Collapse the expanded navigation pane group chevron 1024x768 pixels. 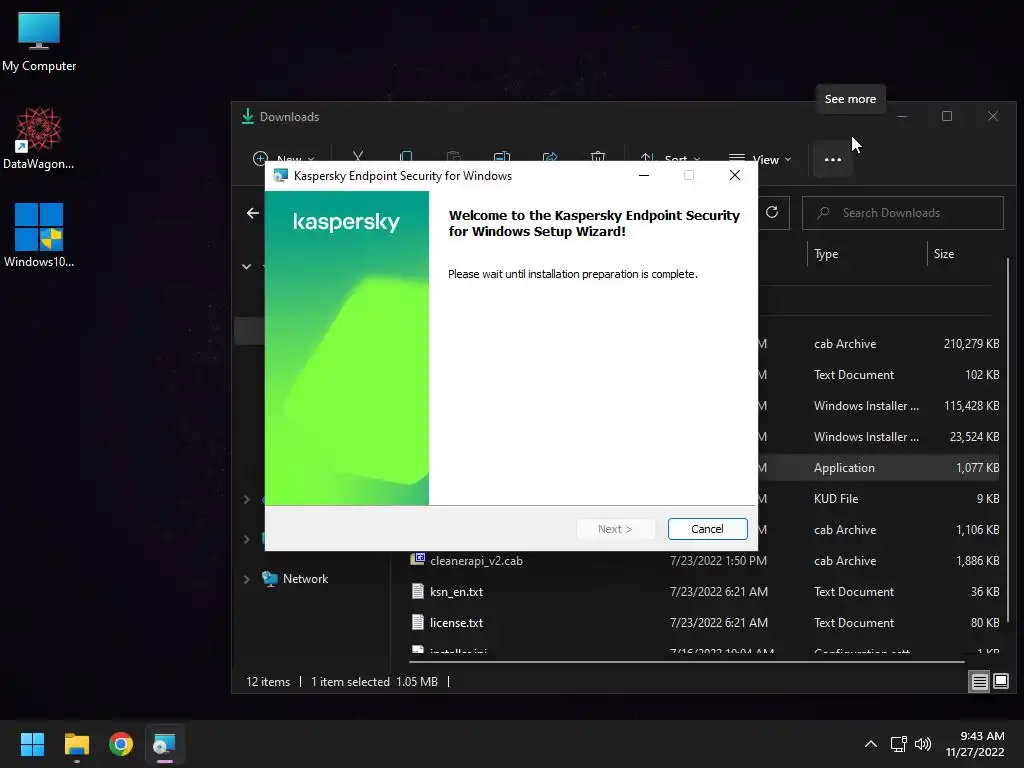247,266
